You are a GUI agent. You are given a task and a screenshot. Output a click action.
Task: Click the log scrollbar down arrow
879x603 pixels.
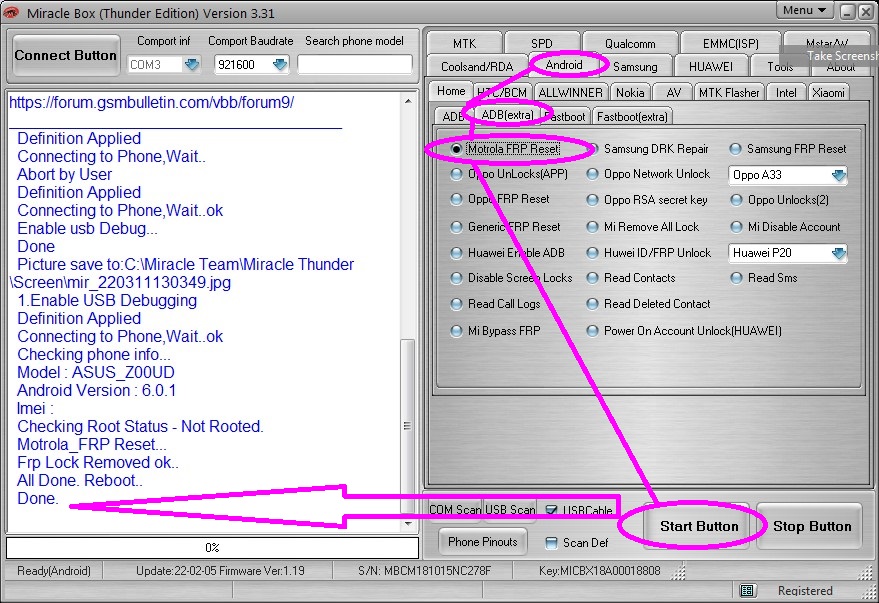pos(408,524)
